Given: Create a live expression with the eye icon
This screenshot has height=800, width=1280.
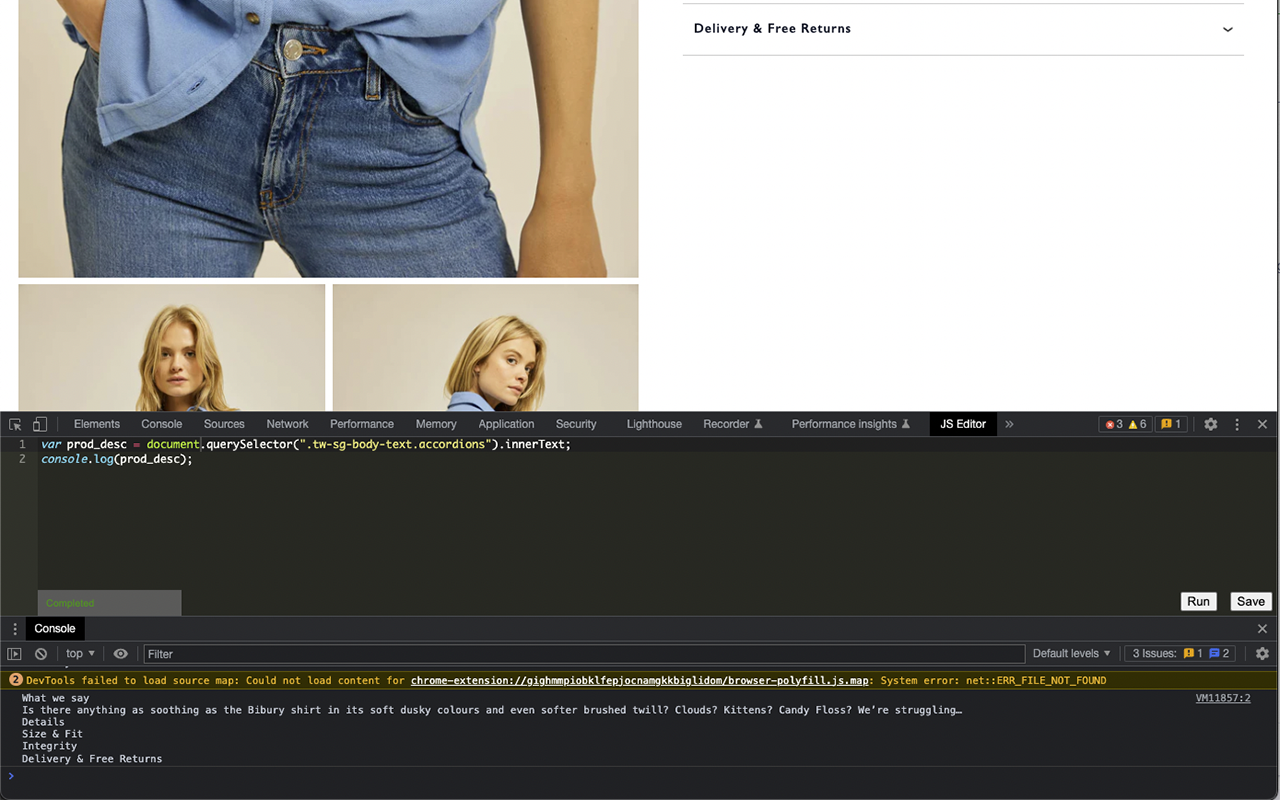Looking at the screenshot, I should [x=120, y=653].
